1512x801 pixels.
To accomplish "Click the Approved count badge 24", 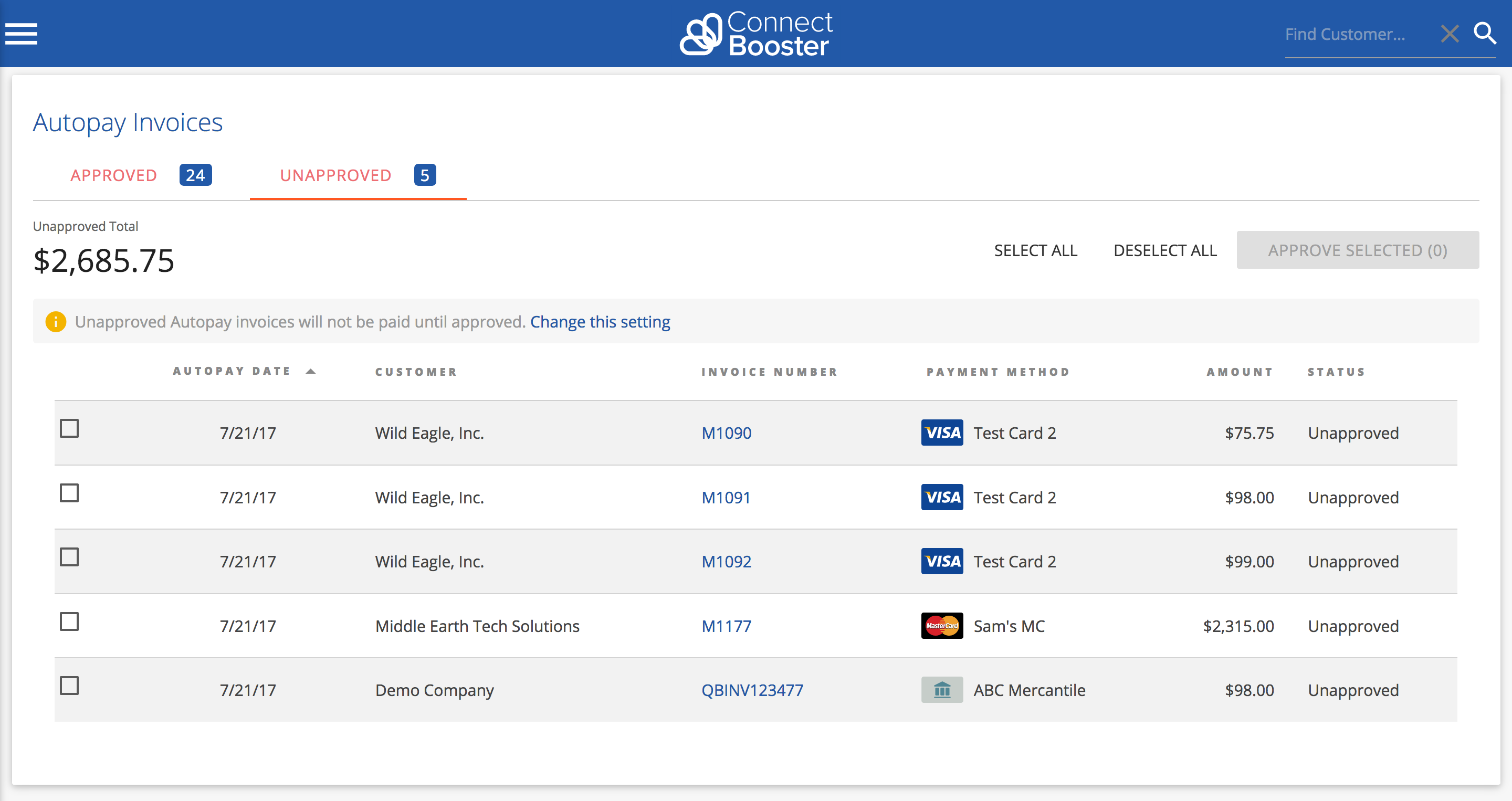I will [x=195, y=175].
